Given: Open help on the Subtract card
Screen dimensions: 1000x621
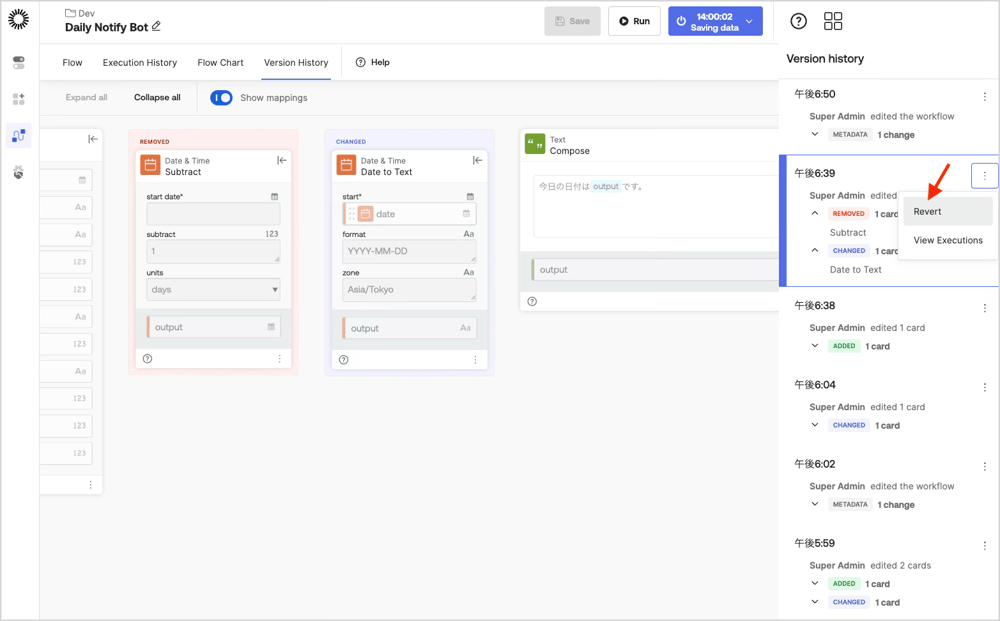Looking at the screenshot, I should (x=147, y=358).
